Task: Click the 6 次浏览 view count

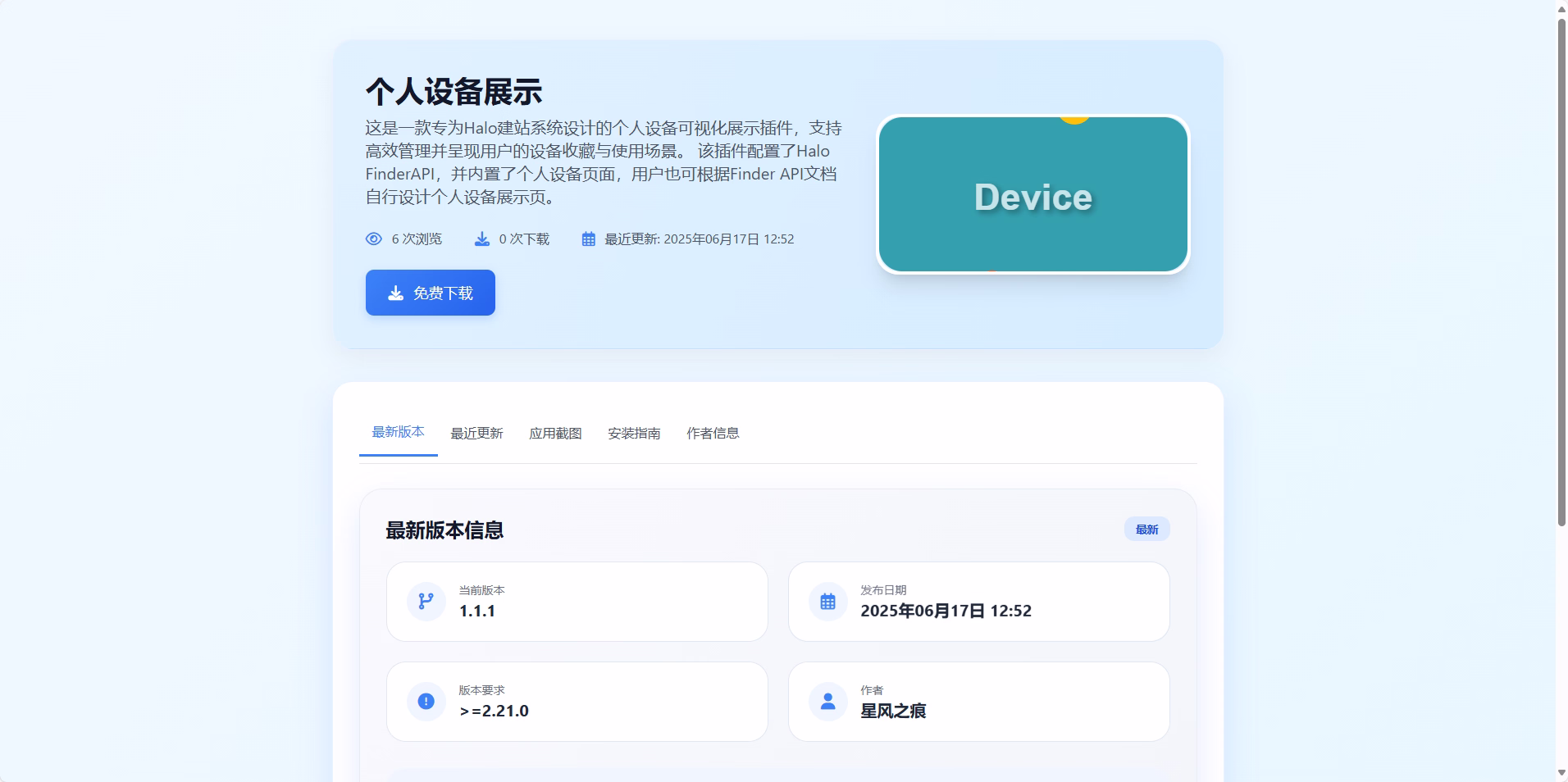Action: coord(417,239)
